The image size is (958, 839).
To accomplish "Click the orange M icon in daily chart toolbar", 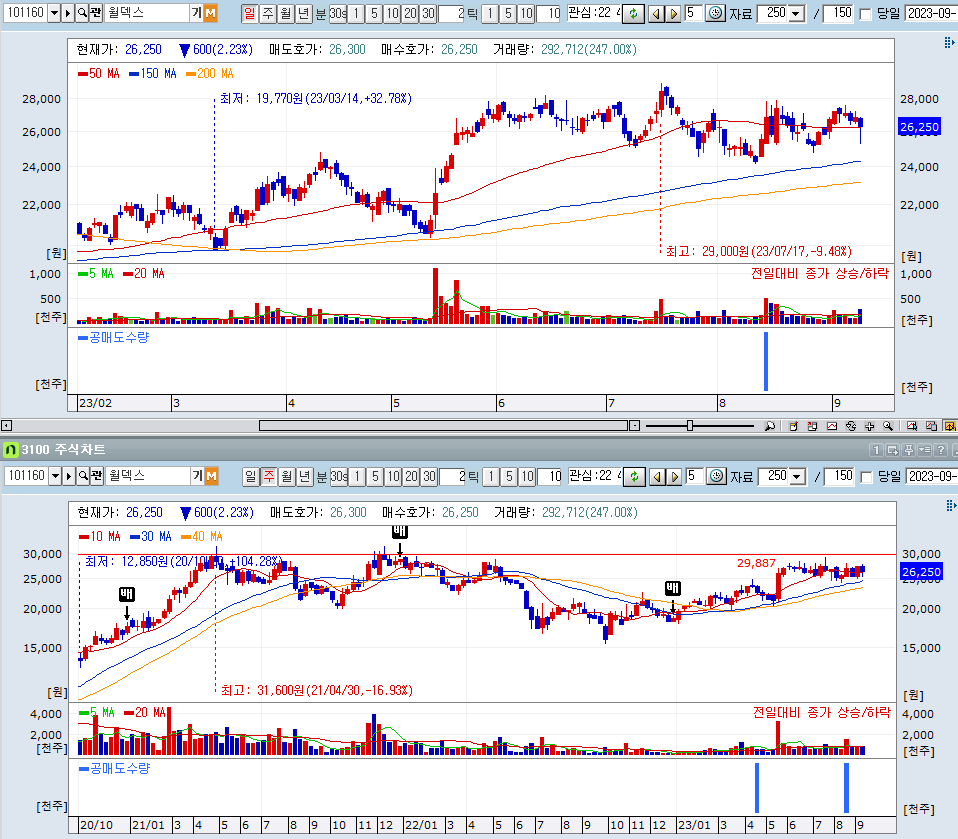I will pyautogui.click(x=210, y=13).
